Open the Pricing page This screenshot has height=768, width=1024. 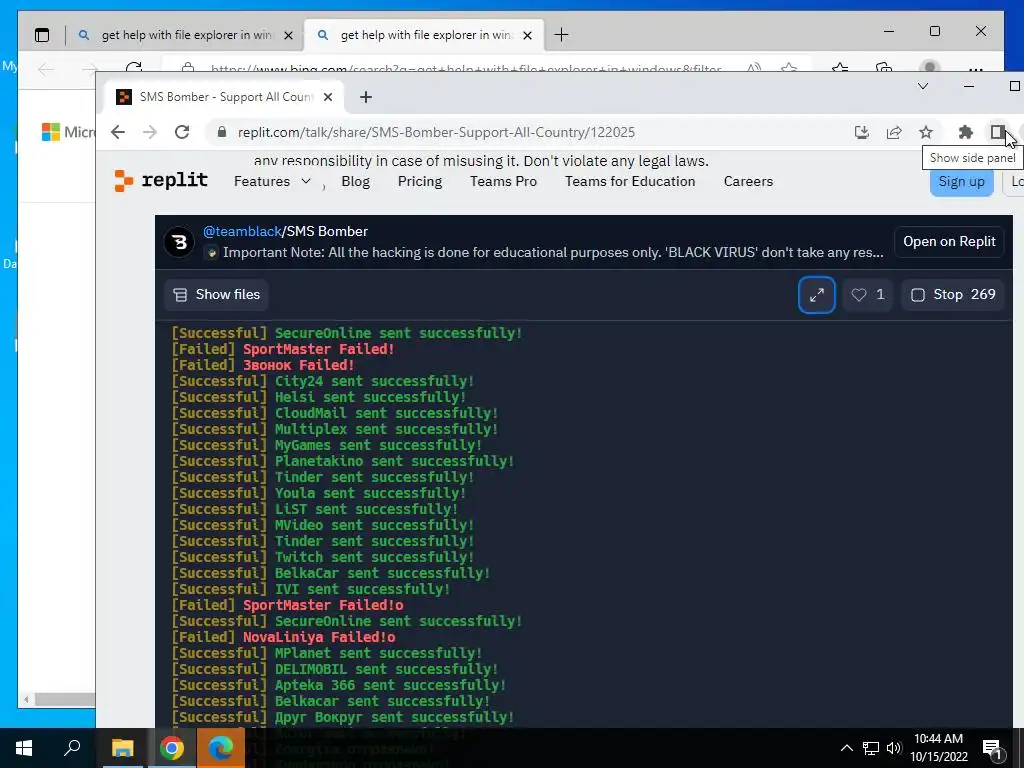click(x=420, y=182)
